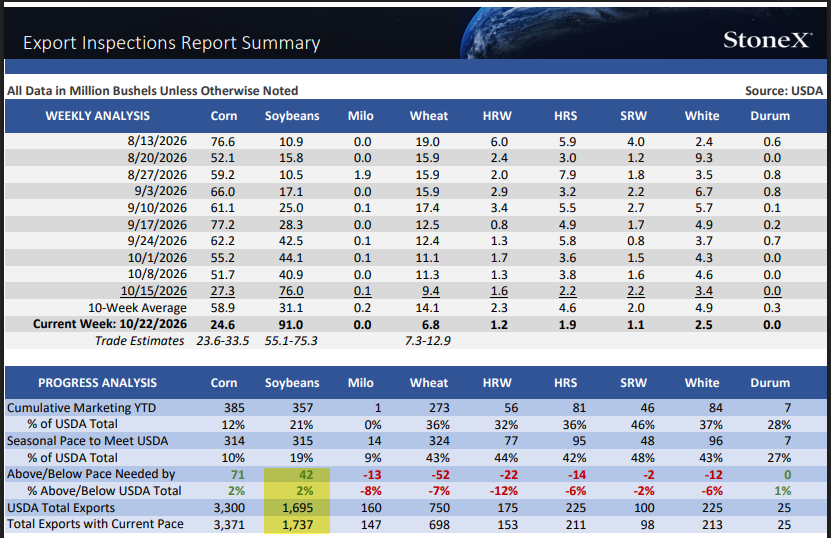
Task: Click the underlined date 10/15/2026
Action: click(154, 291)
